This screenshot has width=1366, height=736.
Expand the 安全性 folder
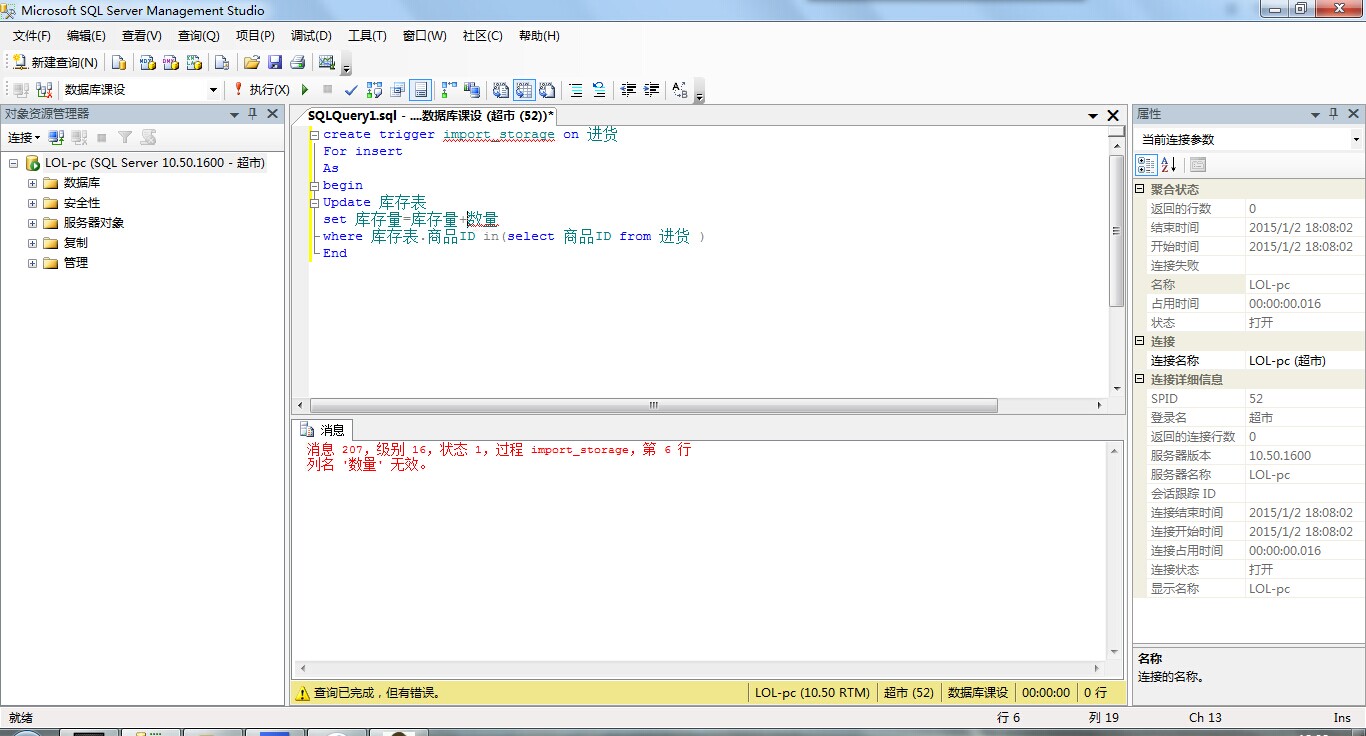pos(32,203)
